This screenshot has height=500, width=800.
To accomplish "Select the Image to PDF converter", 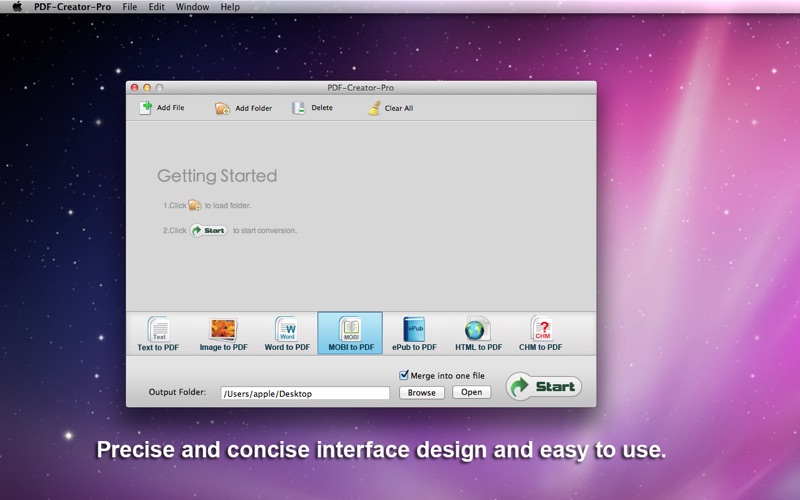I will click(x=223, y=334).
